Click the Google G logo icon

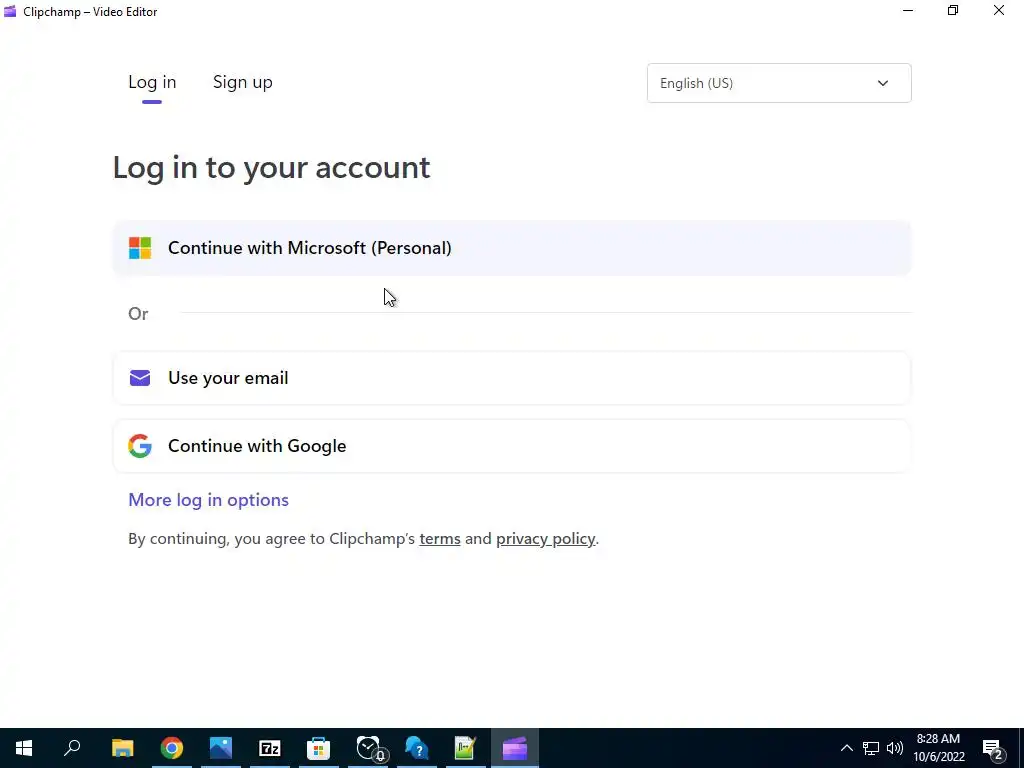click(140, 446)
